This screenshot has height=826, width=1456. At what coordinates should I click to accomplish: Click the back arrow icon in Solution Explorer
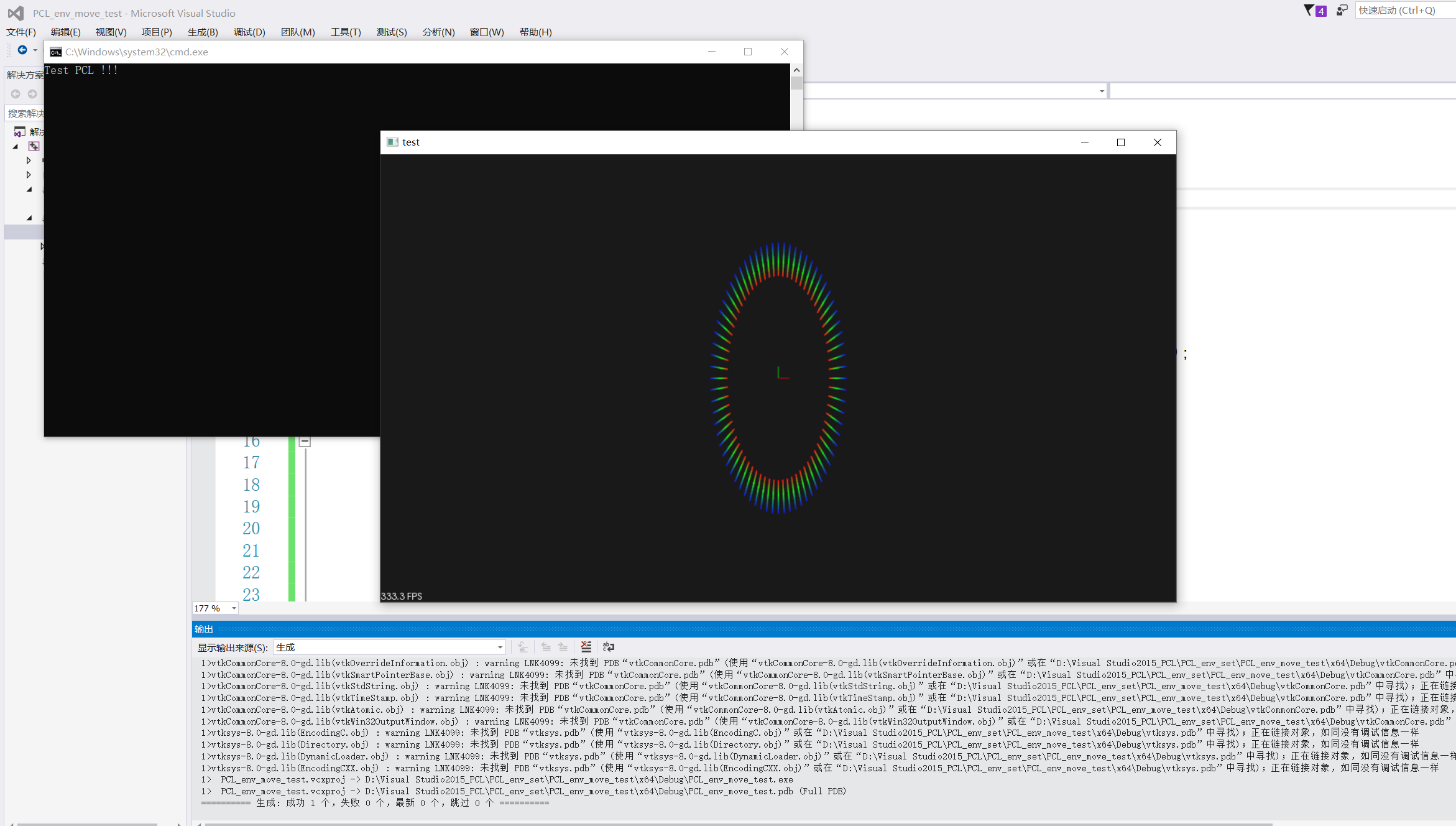click(x=16, y=93)
